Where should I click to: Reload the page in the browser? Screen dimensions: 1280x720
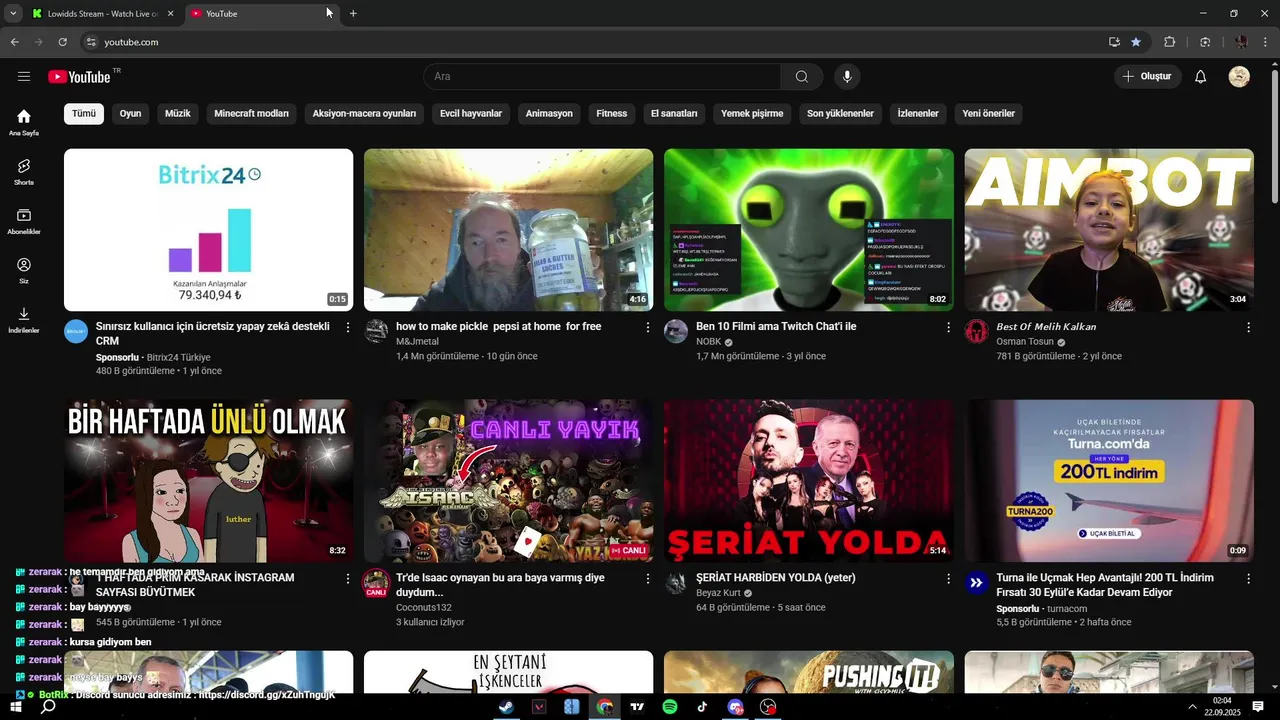coord(62,42)
